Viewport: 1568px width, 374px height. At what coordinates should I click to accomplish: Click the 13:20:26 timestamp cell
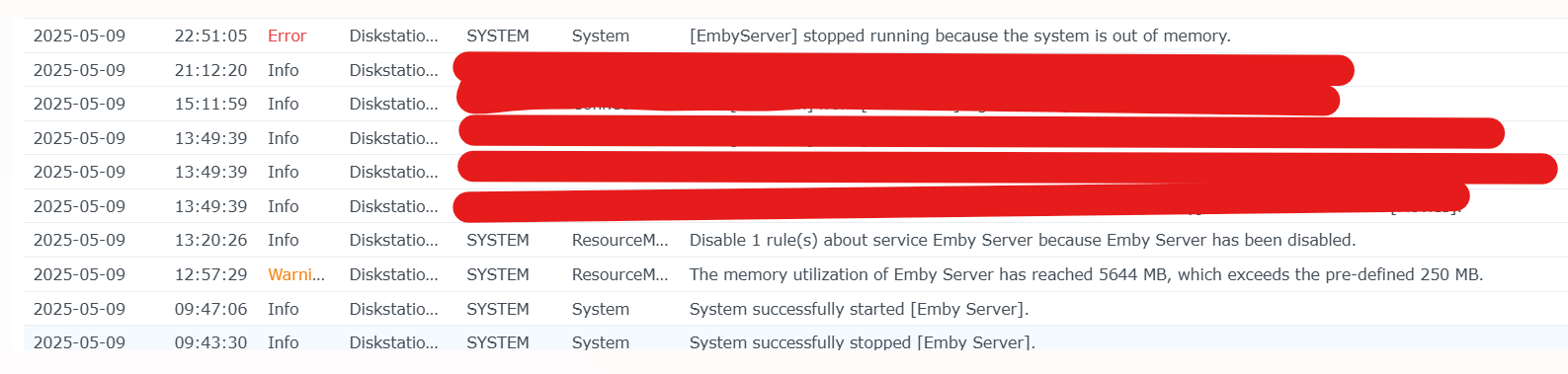(x=210, y=240)
